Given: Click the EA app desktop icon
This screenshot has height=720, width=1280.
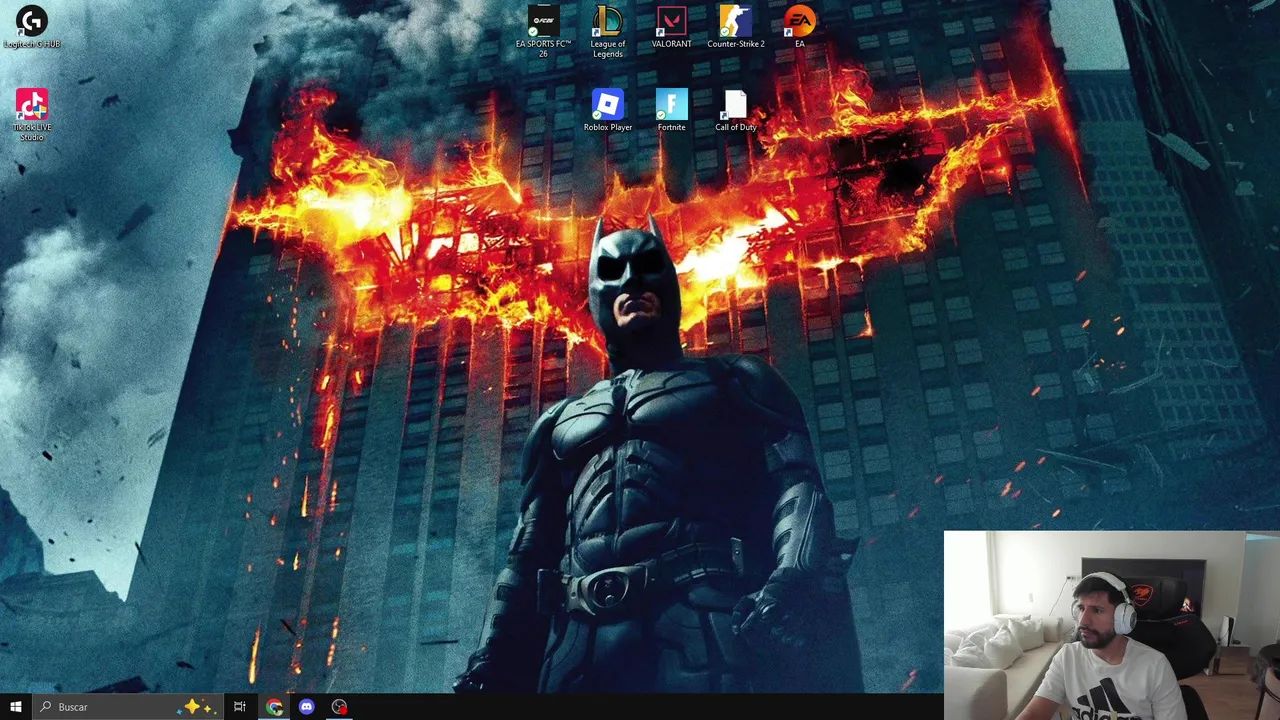Looking at the screenshot, I should [799, 27].
